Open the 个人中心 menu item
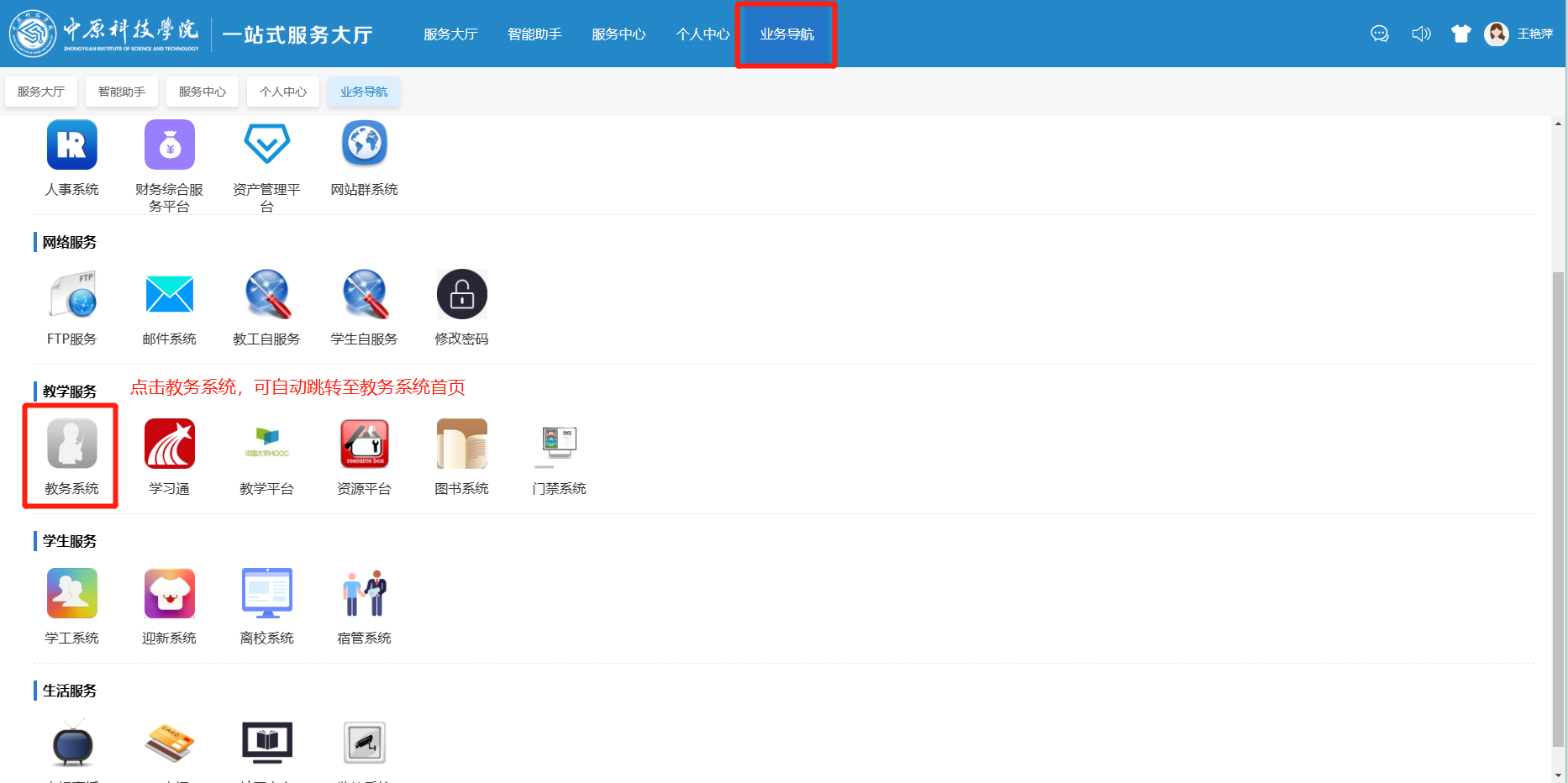 [x=702, y=34]
